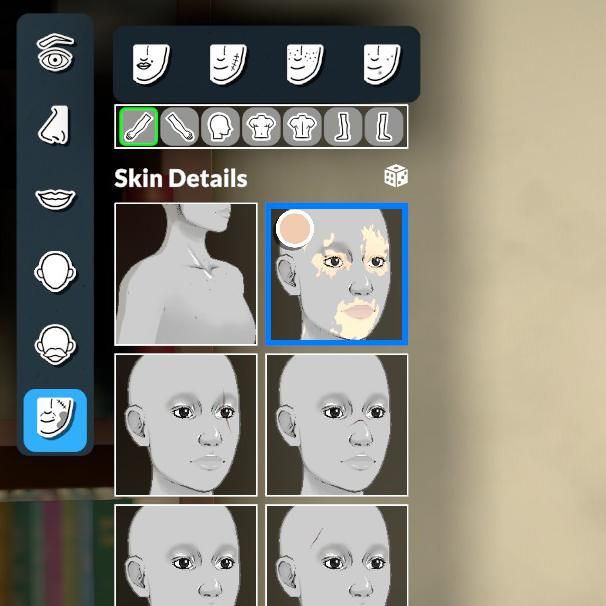Click the Skin Details heading
Image resolution: width=606 pixels, height=606 pixels.
(x=180, y=179)
